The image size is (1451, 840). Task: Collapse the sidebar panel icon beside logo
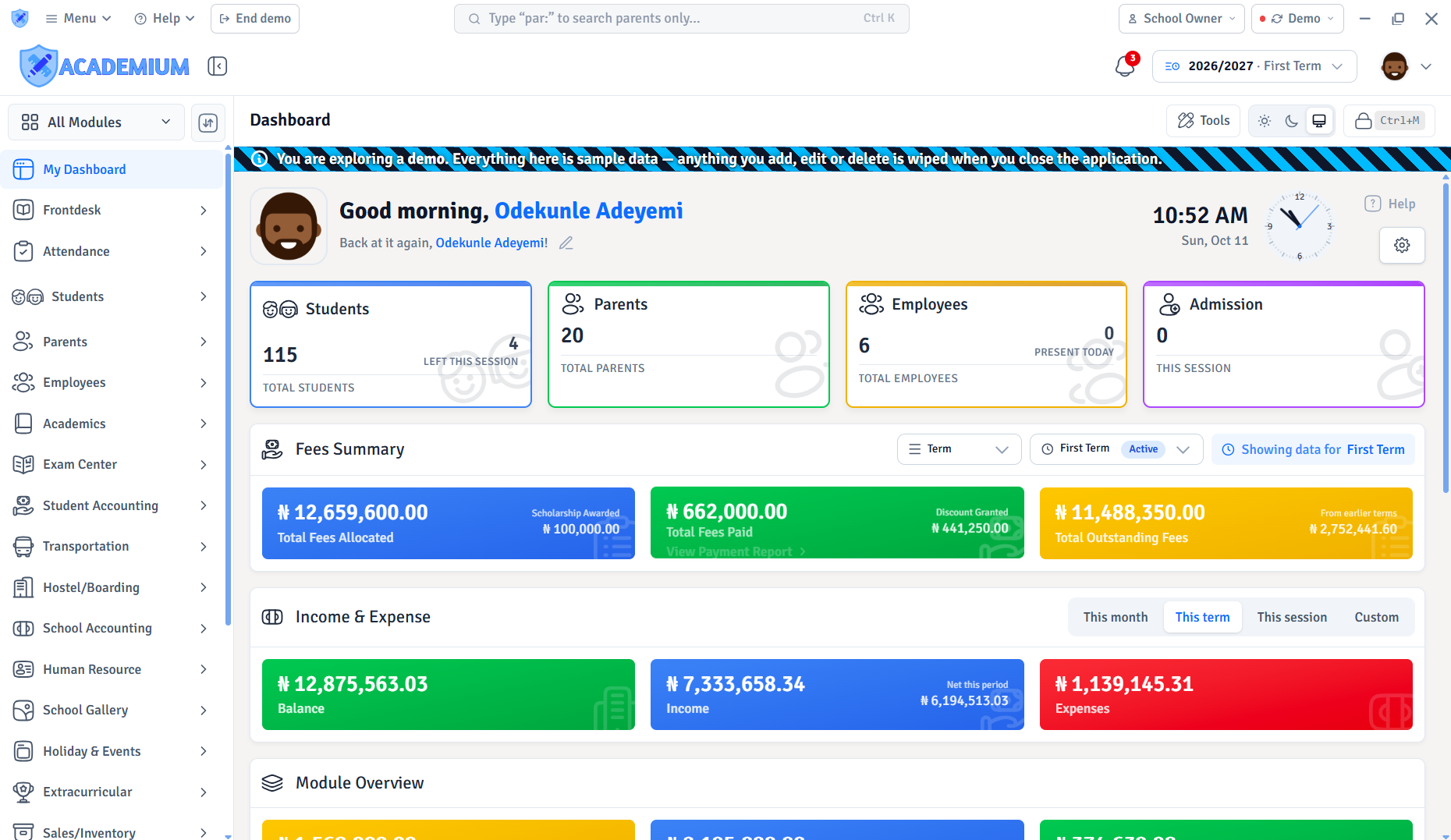click(218, 66)
